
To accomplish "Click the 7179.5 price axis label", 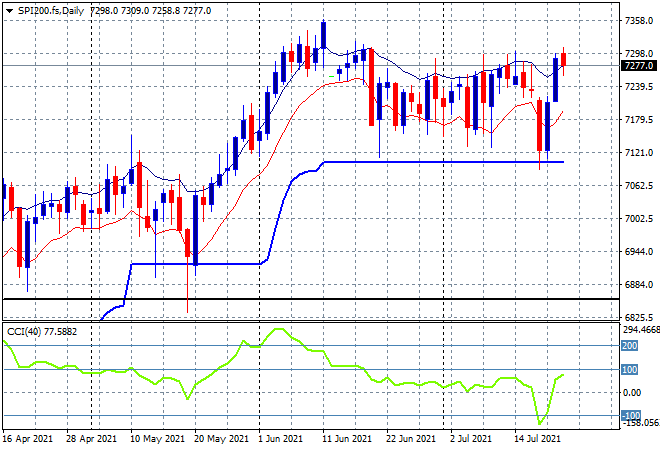I will tap(639, 120).
